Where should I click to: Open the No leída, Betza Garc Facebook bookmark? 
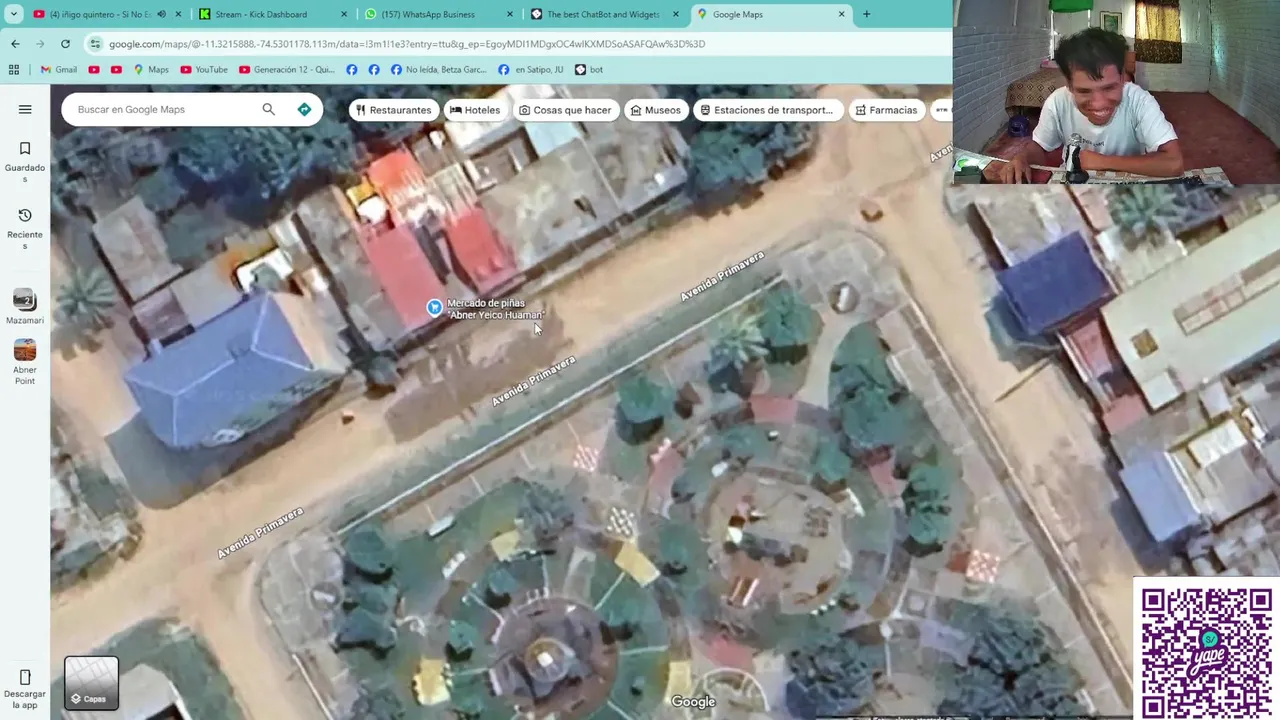(438, 69)
